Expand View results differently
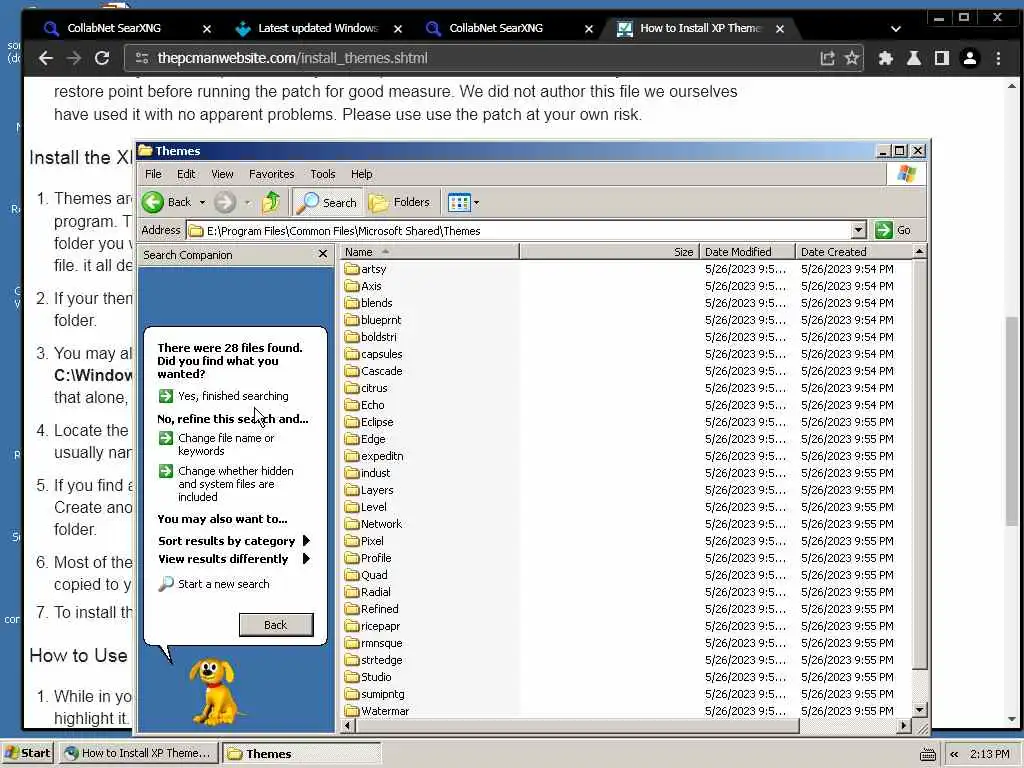 click(x=234, y=559)
